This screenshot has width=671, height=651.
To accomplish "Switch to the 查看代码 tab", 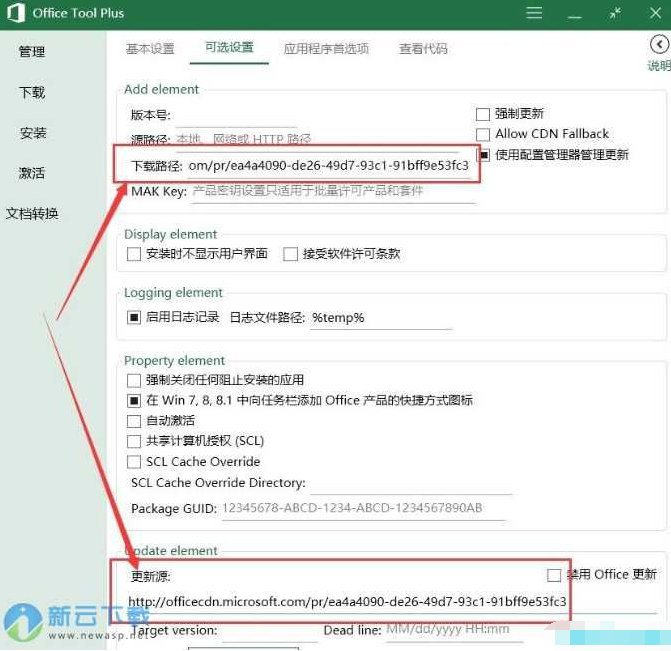I will click(423, 49).
